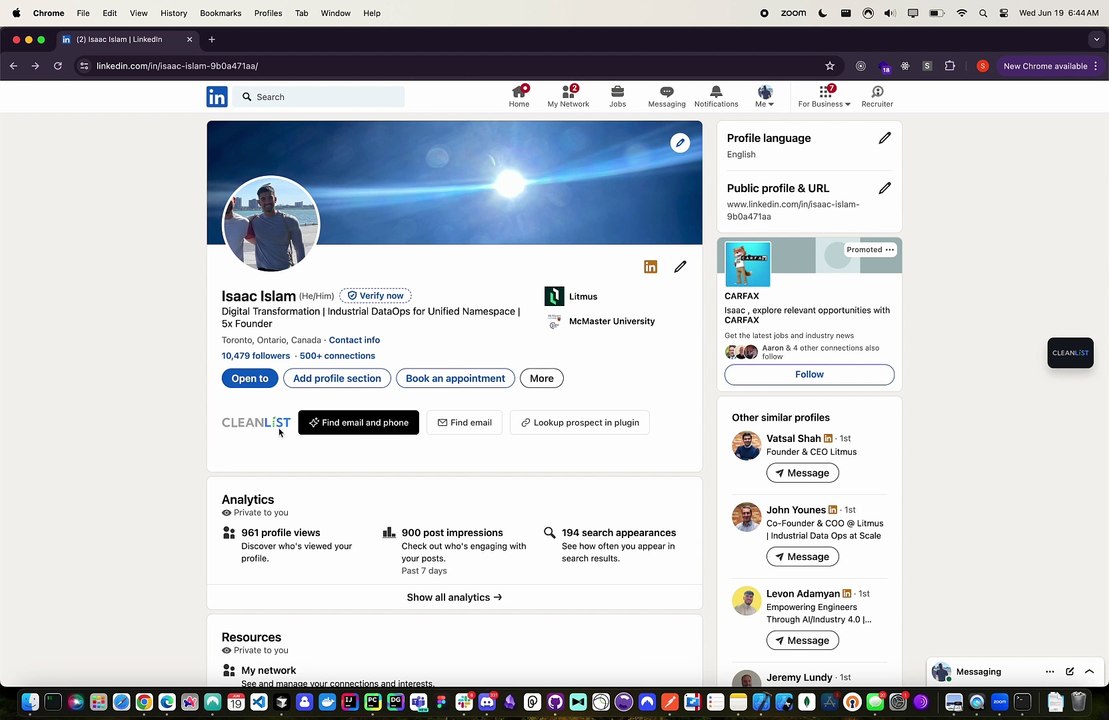Open the Cleanlist floating side widget

coord(1070,353)
